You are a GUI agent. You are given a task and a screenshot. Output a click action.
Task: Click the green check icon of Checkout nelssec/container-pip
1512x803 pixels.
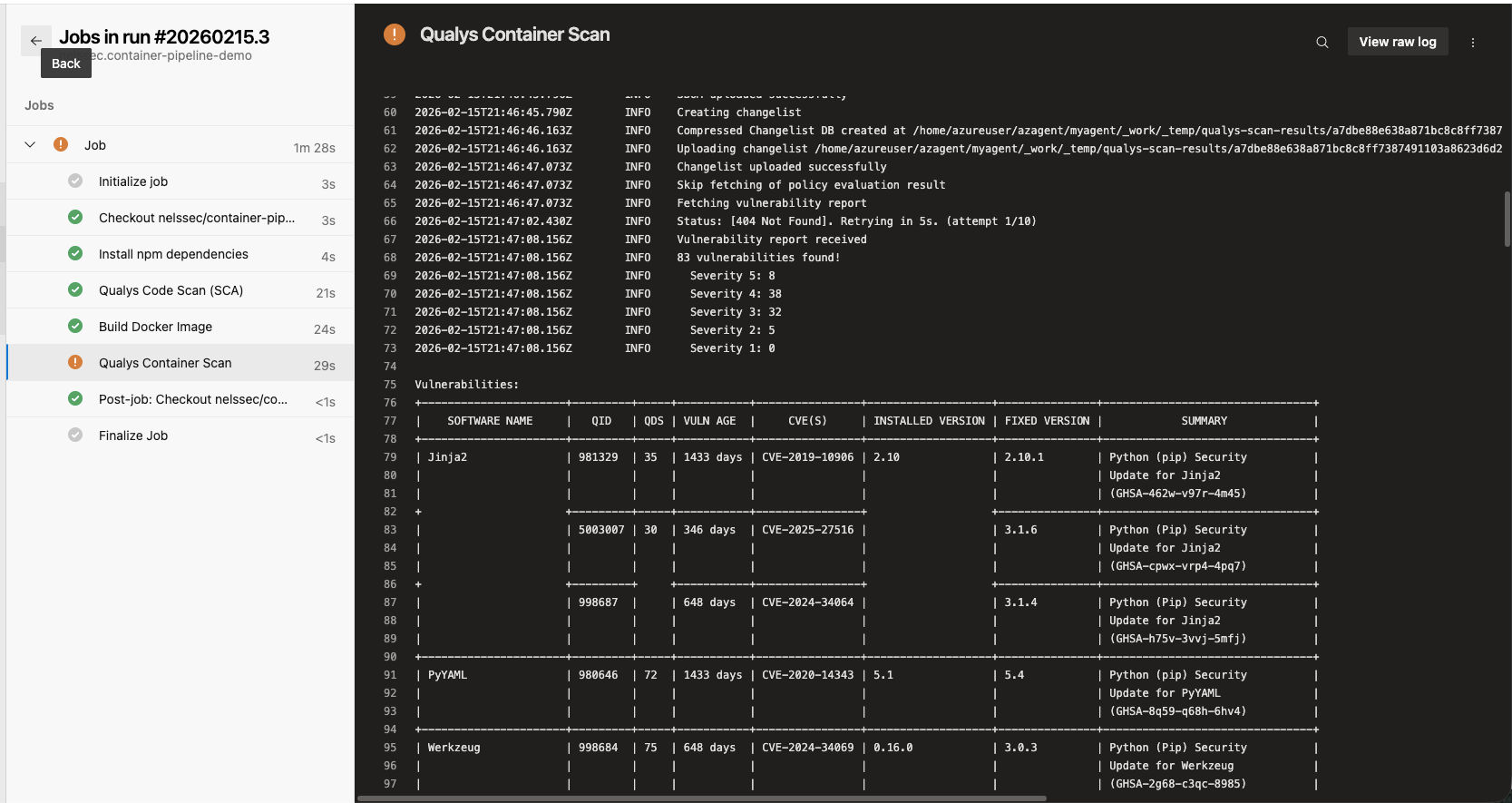click(75, 217)
